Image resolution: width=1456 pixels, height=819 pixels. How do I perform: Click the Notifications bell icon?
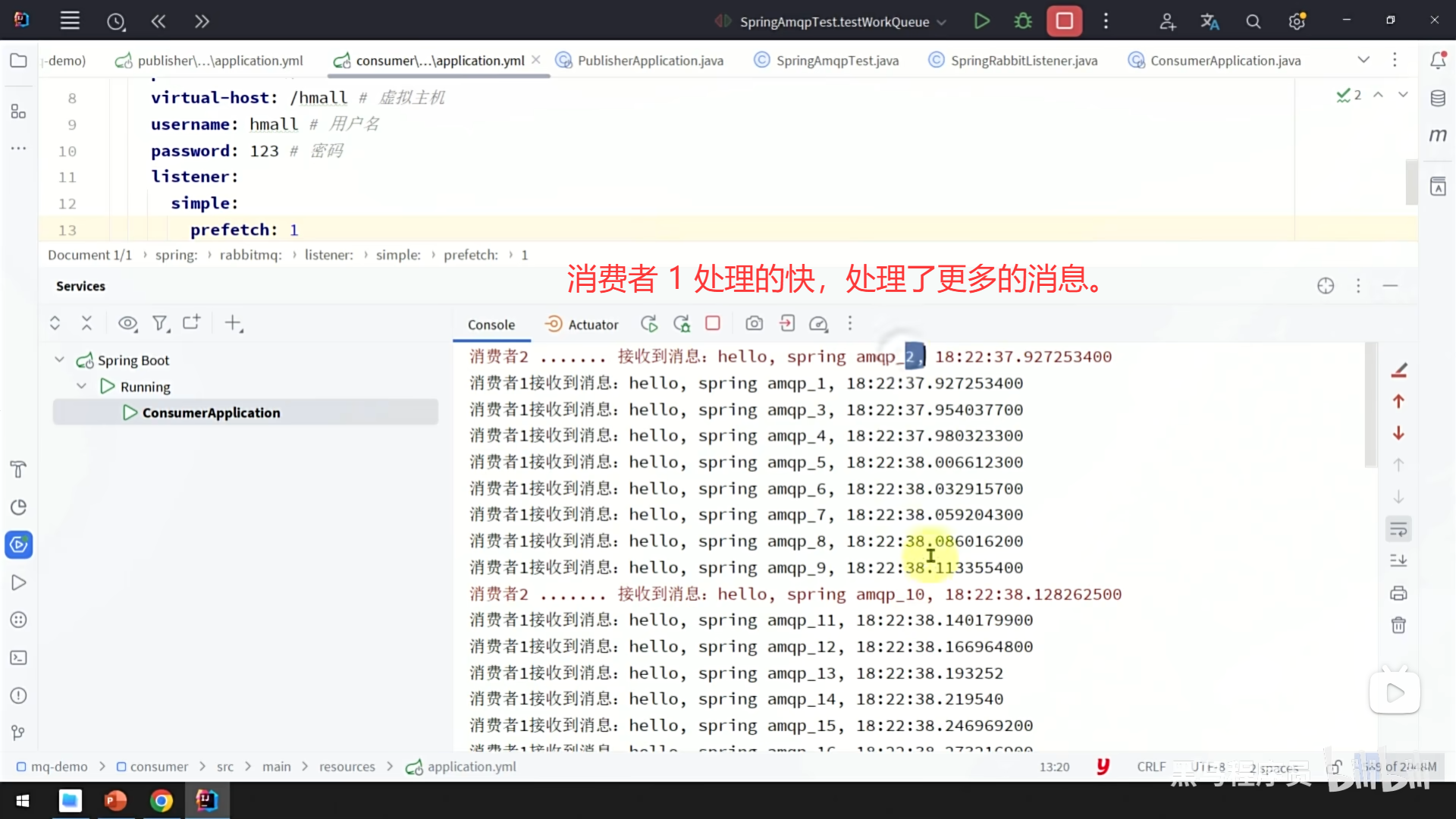1438,60
